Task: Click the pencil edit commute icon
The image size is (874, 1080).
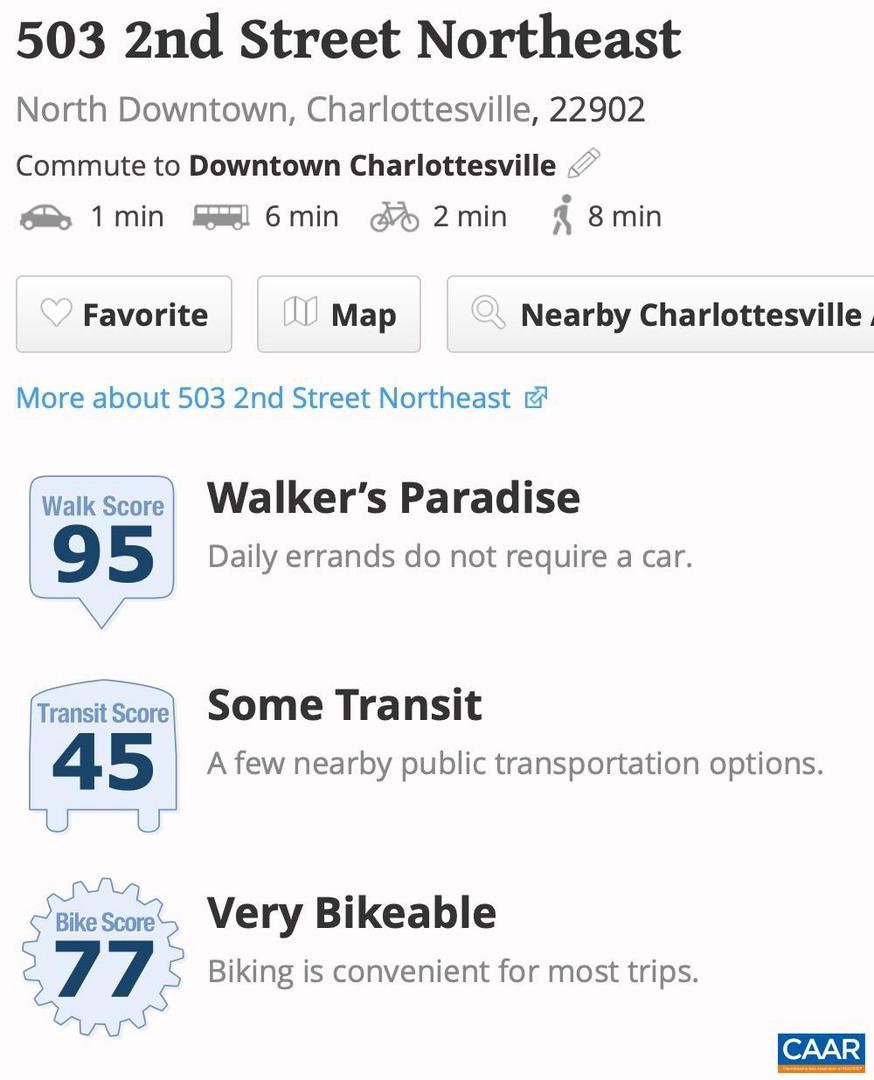Action: (583, 162)
